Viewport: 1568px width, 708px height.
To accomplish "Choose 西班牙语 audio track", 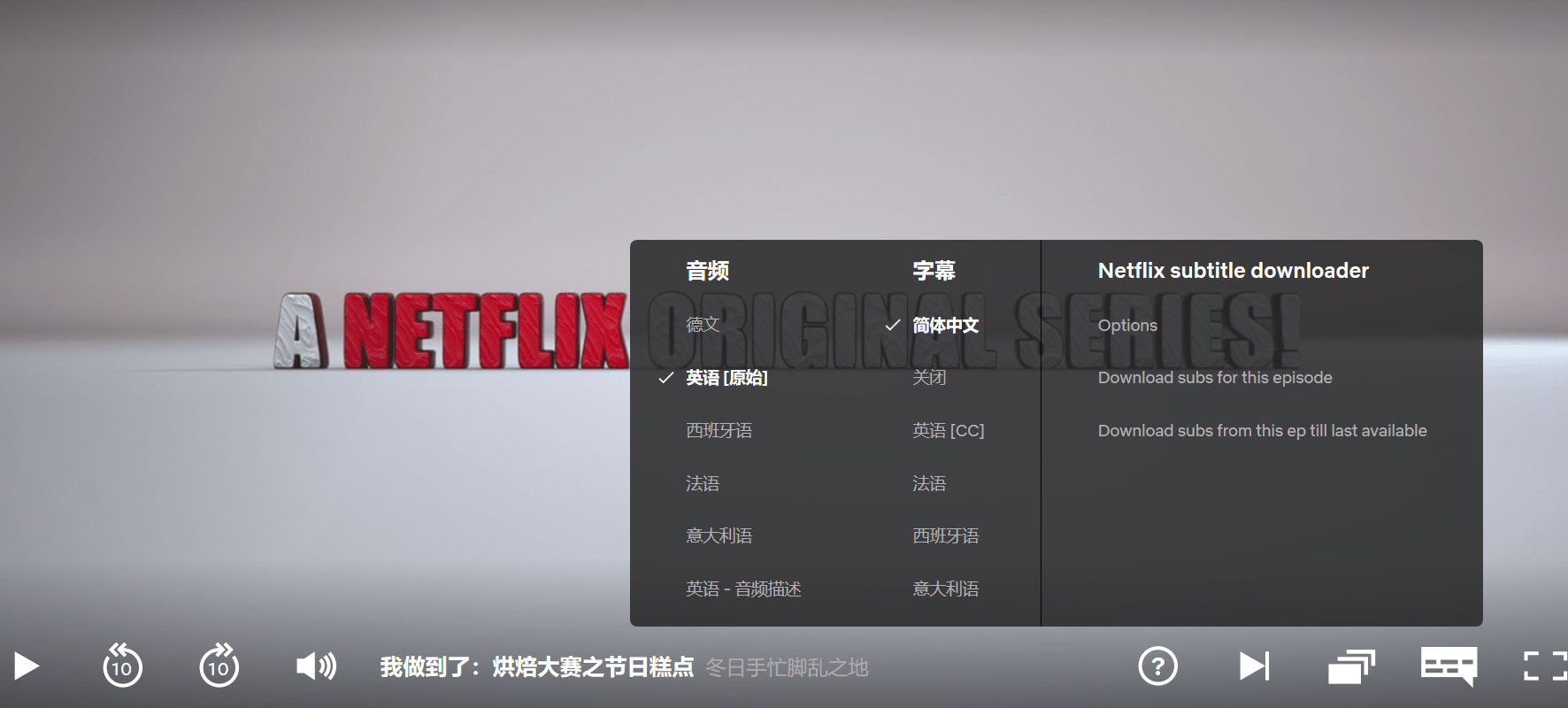I will [x=719, y=431].
